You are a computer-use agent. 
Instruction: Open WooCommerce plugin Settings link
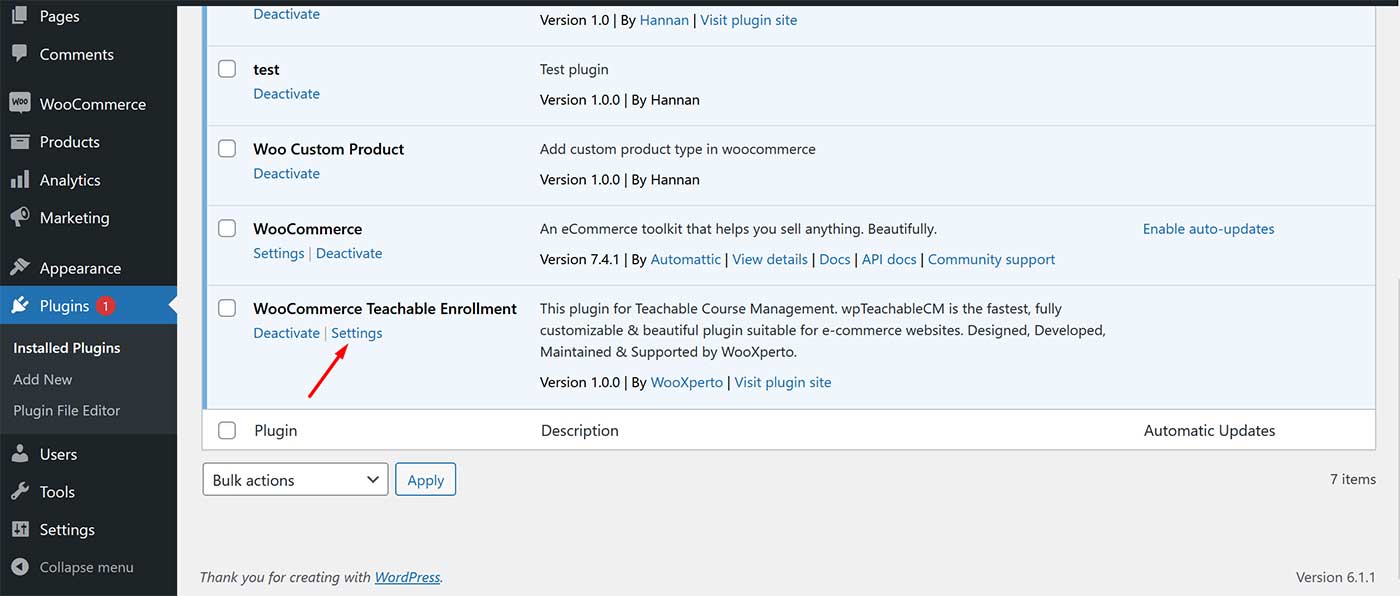[279, 254]
